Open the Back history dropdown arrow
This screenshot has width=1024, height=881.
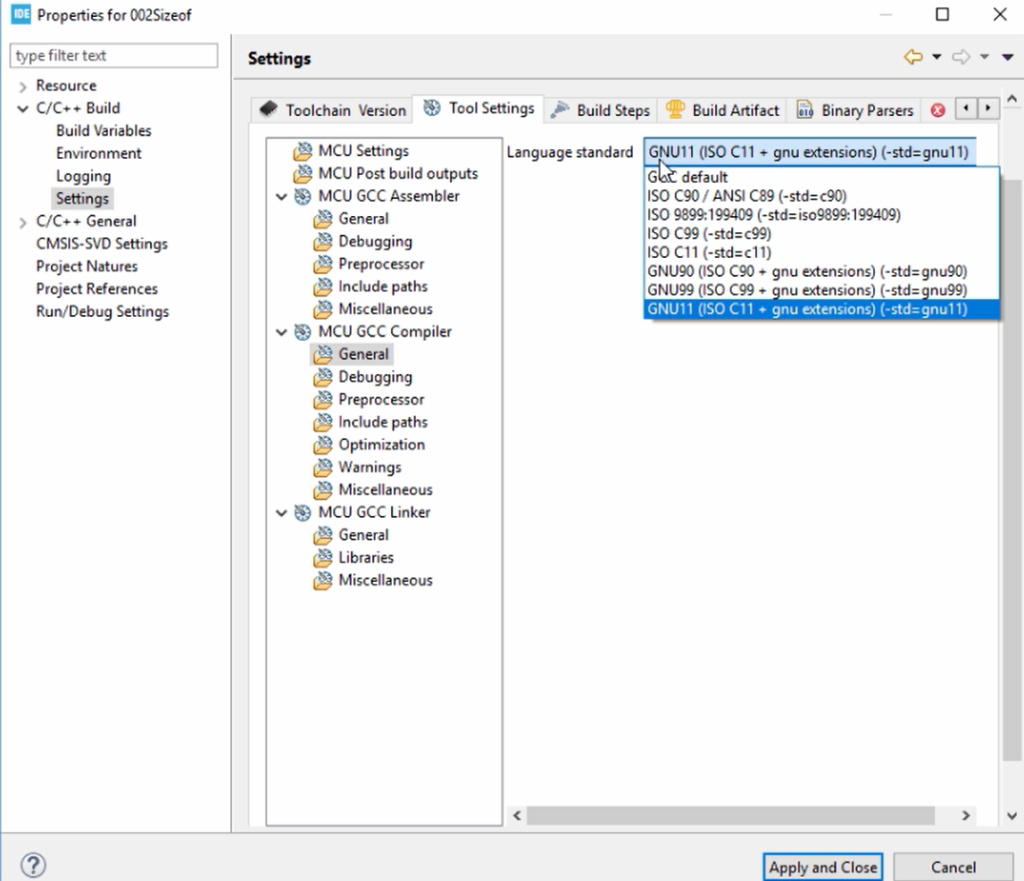pos(936,57)
